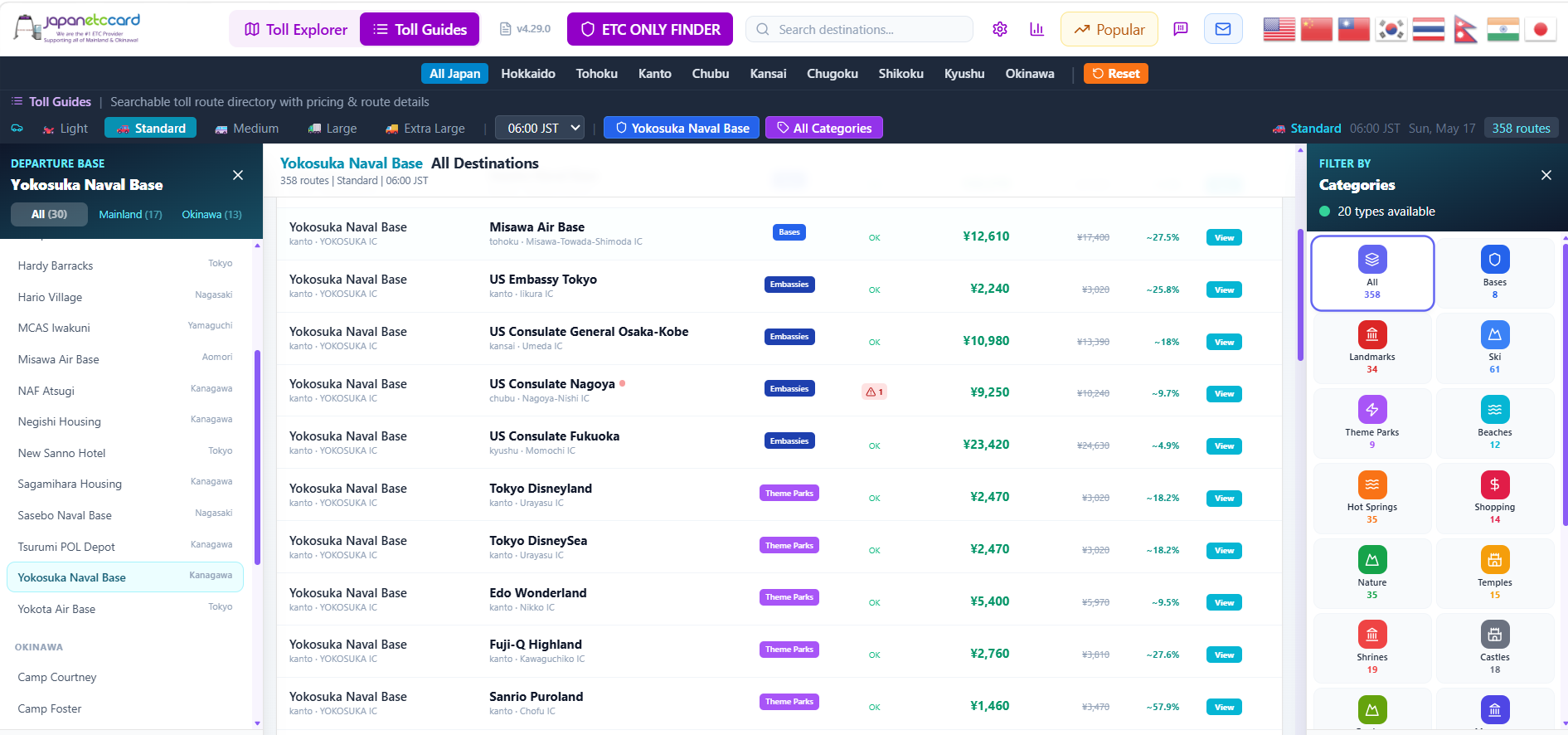Switch language with the US flag
Viewport: 1568px width, 735px height.
[1279, 29]
